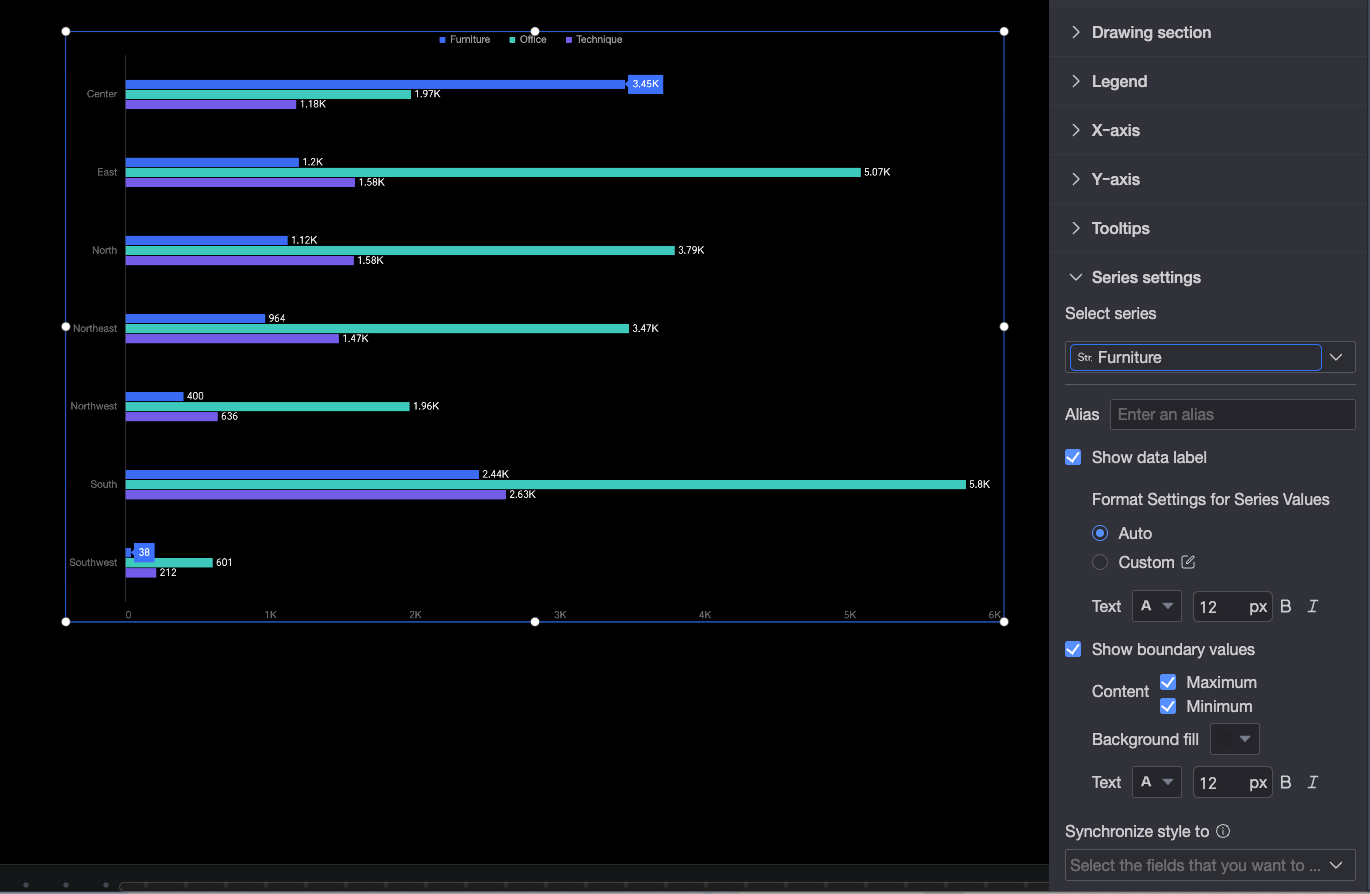Screen dimensions: 1370x894
Task: Toggle bold for data label text
Action: pyautogui.click(x=1286, y=606)
